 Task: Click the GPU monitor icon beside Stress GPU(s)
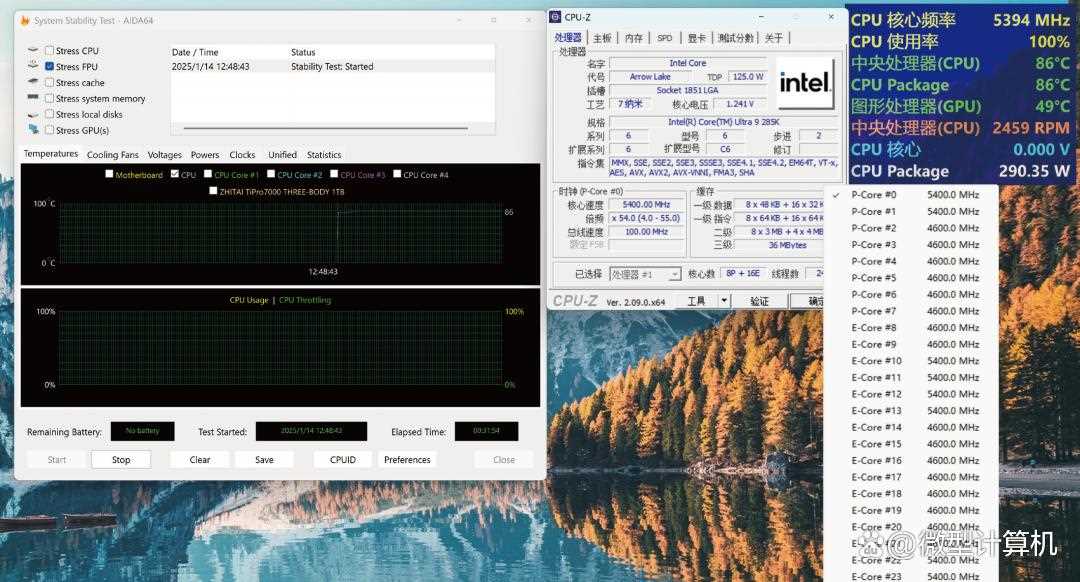click(x=34, y=130)
